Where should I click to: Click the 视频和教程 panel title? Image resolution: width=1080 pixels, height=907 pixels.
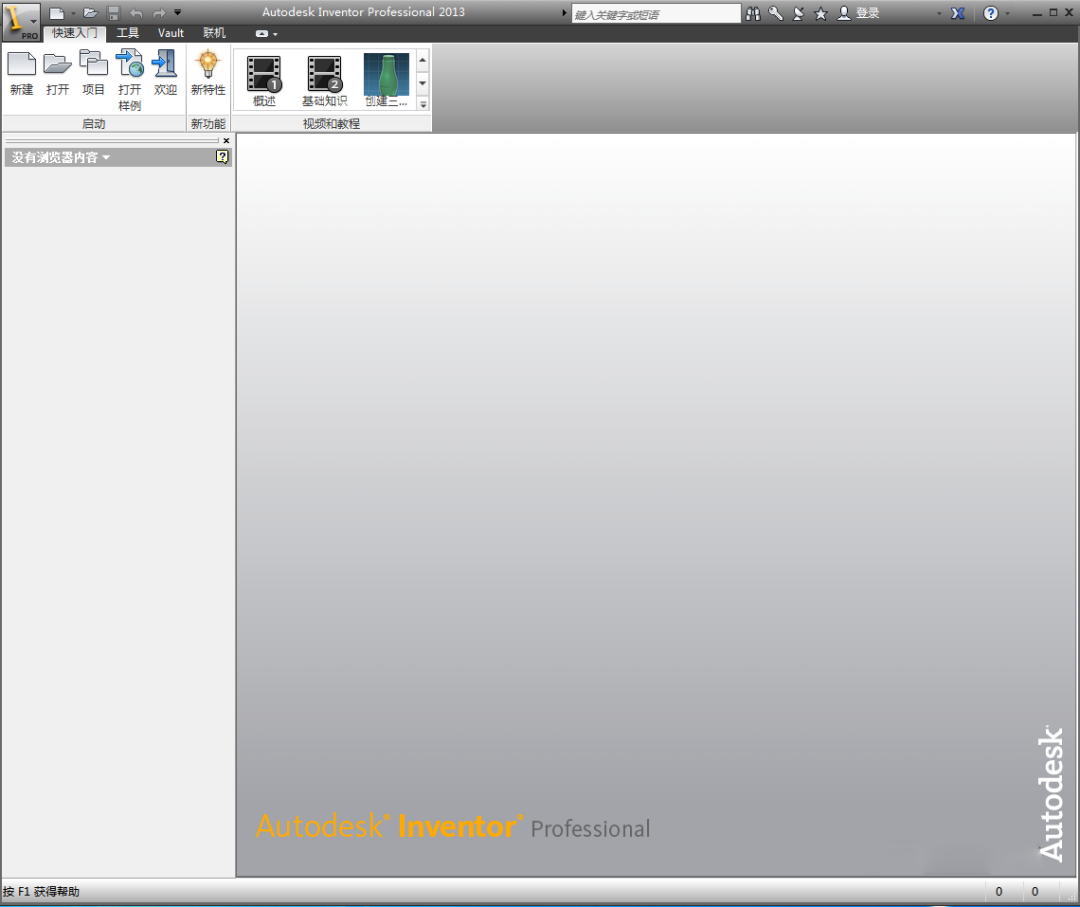tap(331, 124)
